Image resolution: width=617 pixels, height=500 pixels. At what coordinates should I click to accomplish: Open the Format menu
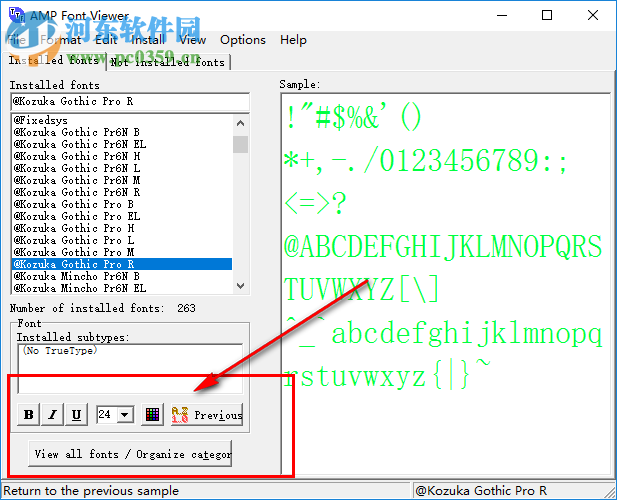(x=60, y=40)
